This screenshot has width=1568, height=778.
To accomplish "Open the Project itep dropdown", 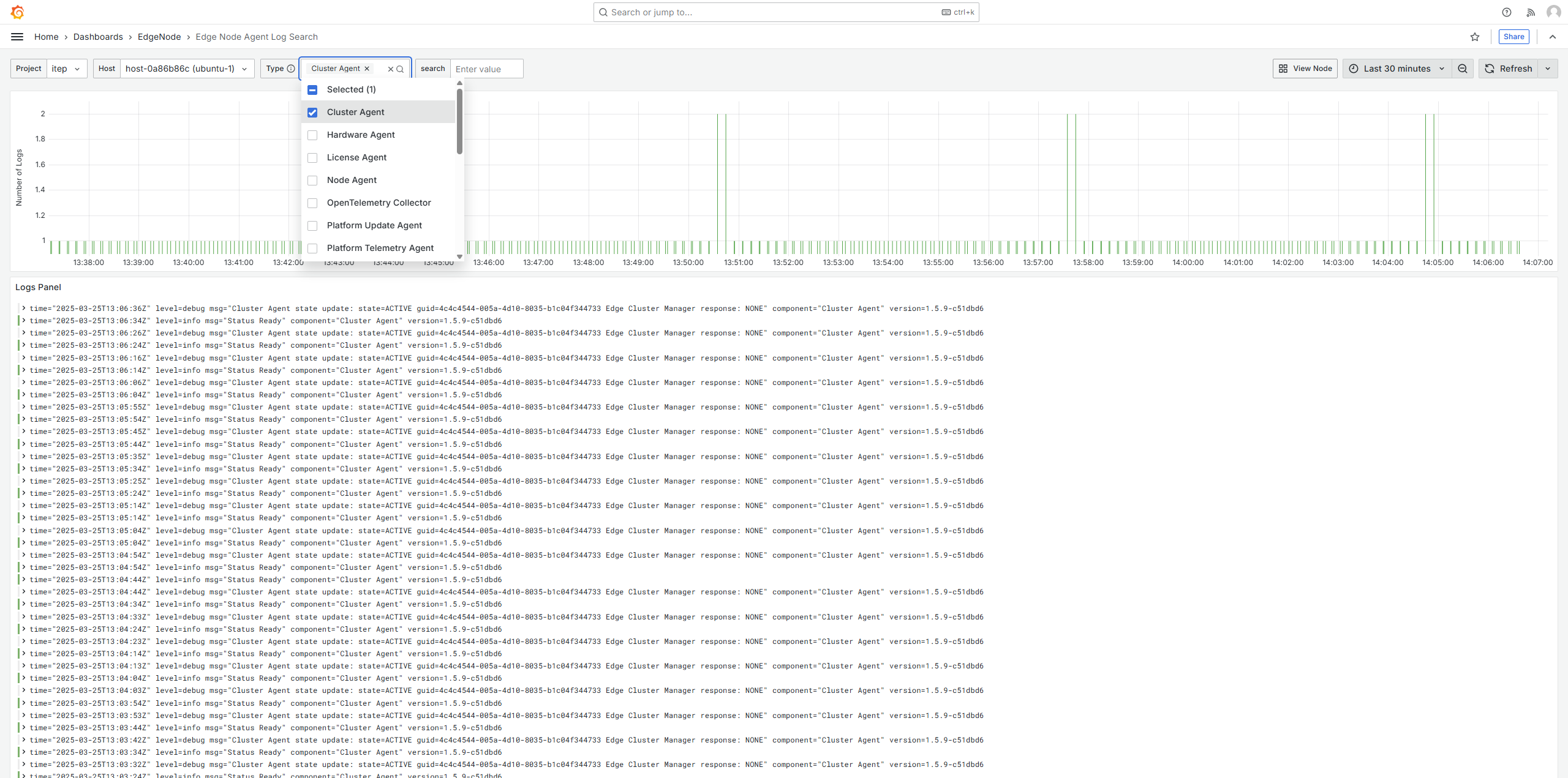I will 66,69.
